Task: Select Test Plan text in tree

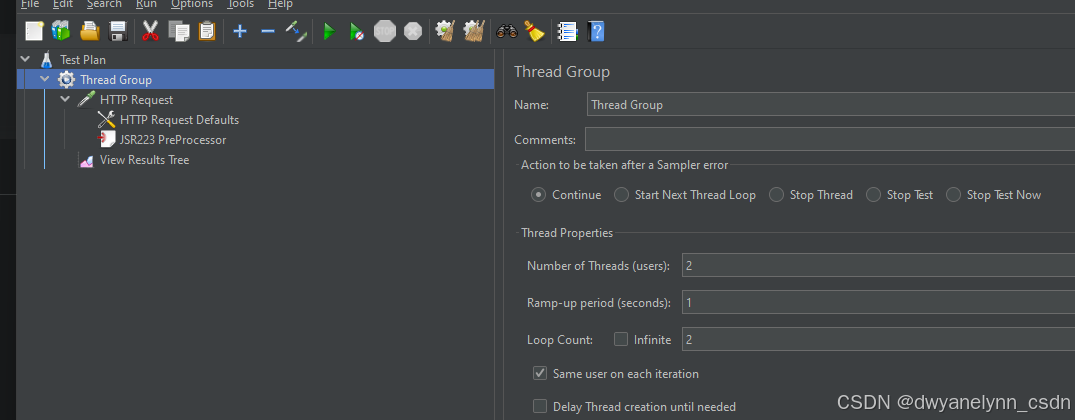Action: pyautogui.click(x=83, y=60)
